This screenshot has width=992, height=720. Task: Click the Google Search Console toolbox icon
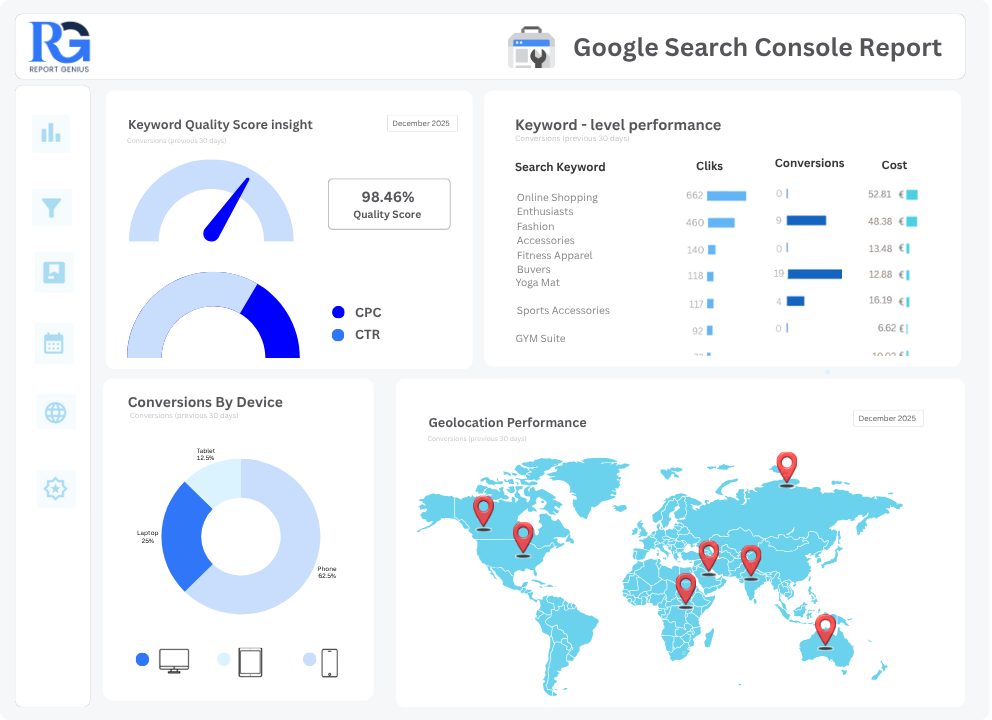[x=531, y=47]
